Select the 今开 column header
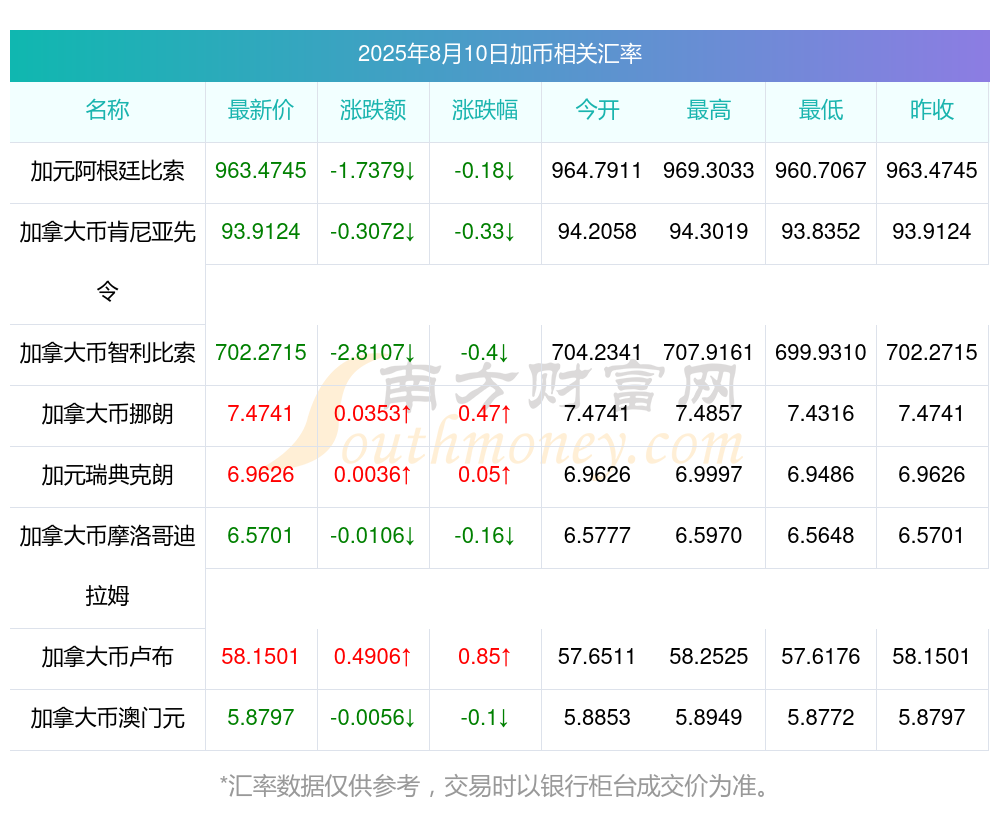 [x=597, y=110]
